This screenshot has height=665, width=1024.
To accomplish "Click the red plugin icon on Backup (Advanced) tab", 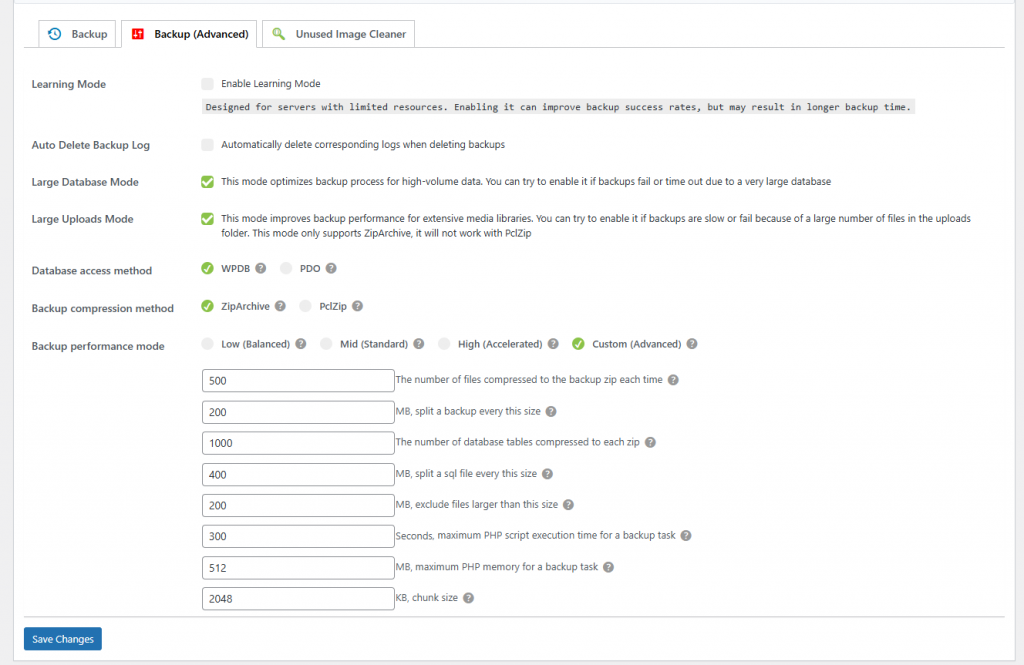I will pos(137,33).
